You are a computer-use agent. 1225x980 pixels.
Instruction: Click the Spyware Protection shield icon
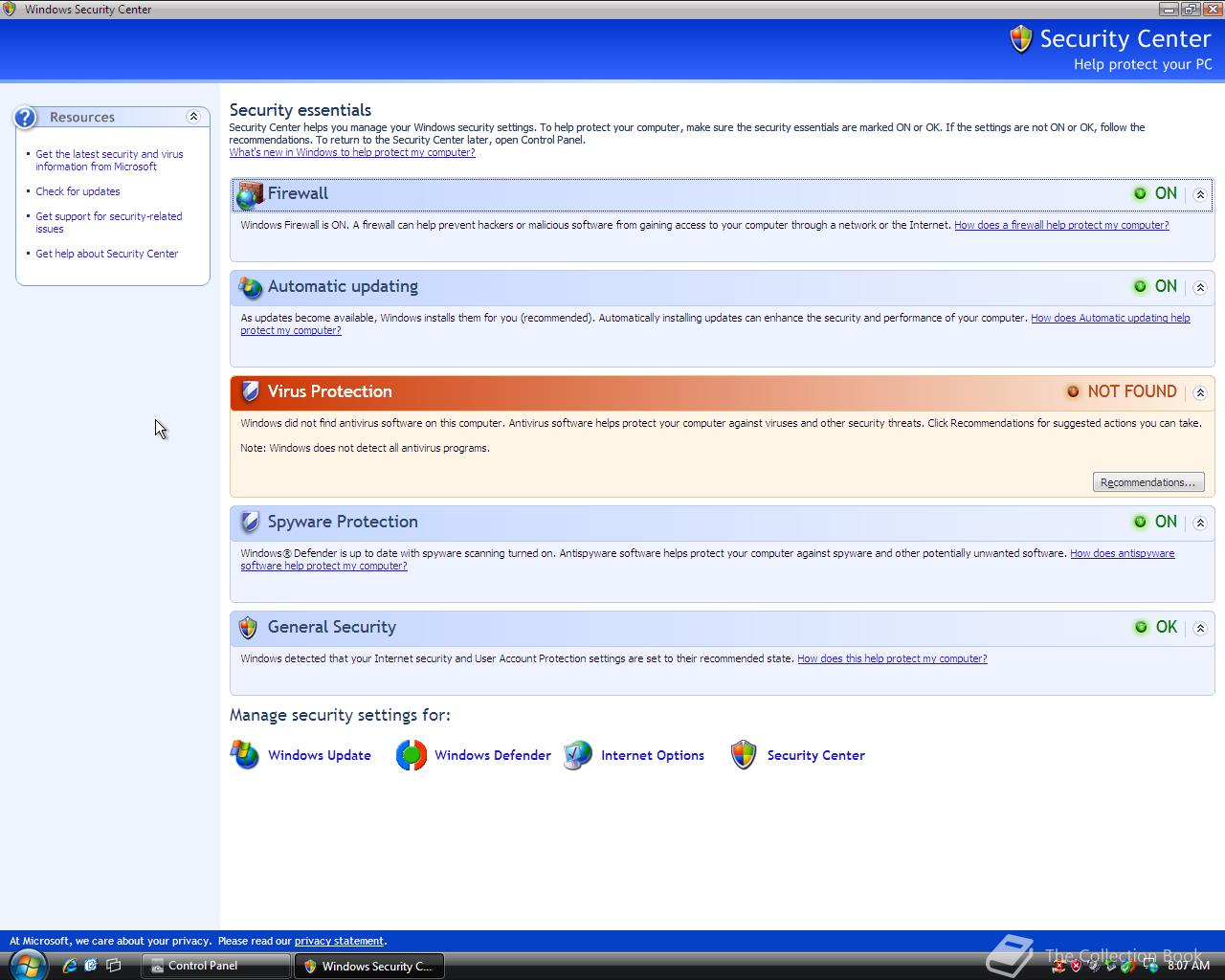(250, 522)
